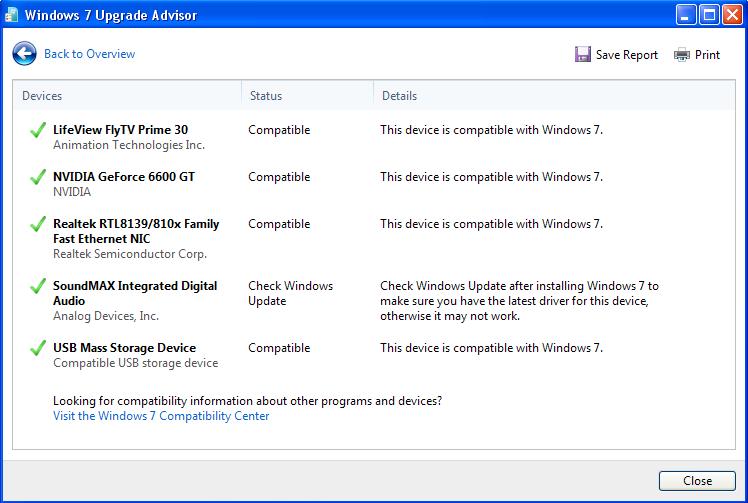
Task: Click Compatible status for Realtek NIC
Action: coord(279,224)
